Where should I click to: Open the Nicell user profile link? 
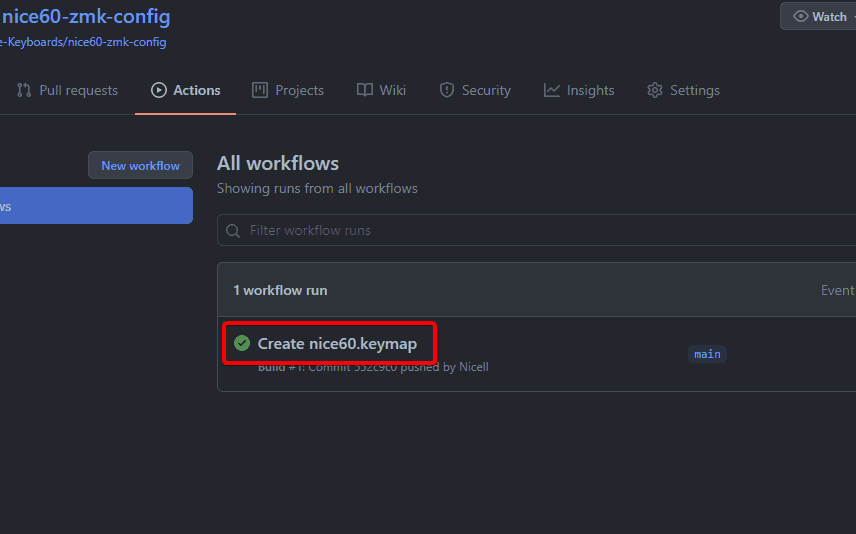click(474, 367)
